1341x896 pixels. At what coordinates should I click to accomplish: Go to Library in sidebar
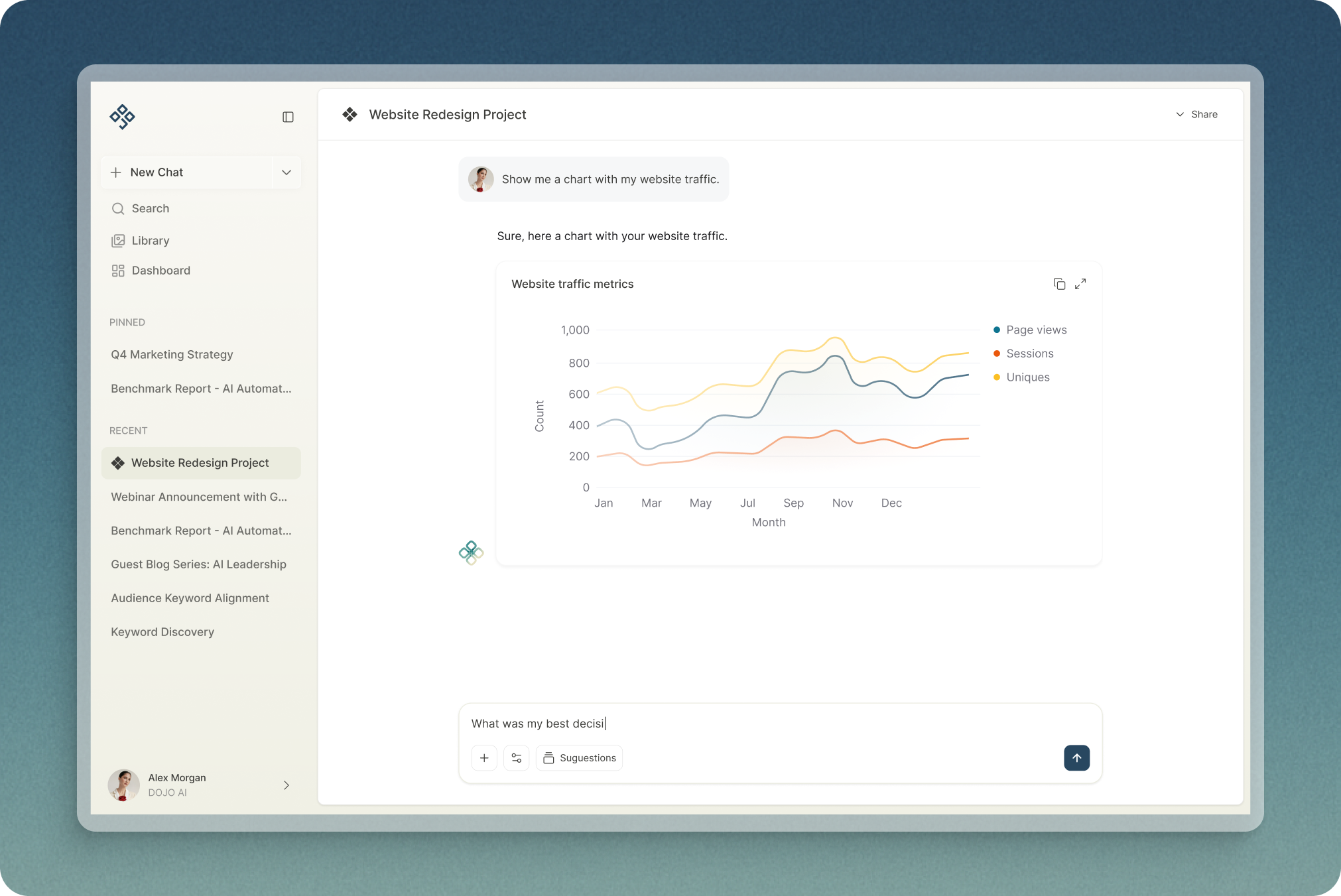coord(150,241)
